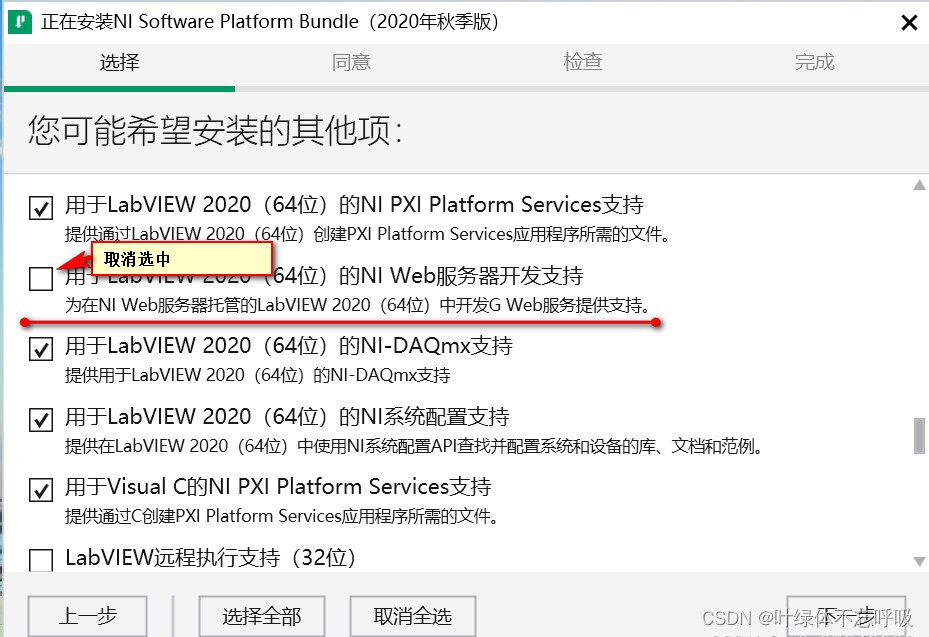Uncheck NI PXI Platform Services for LabVIEW 2020
Image resolution: width=929 pixels, height=637 pixels.
(40, 207)
